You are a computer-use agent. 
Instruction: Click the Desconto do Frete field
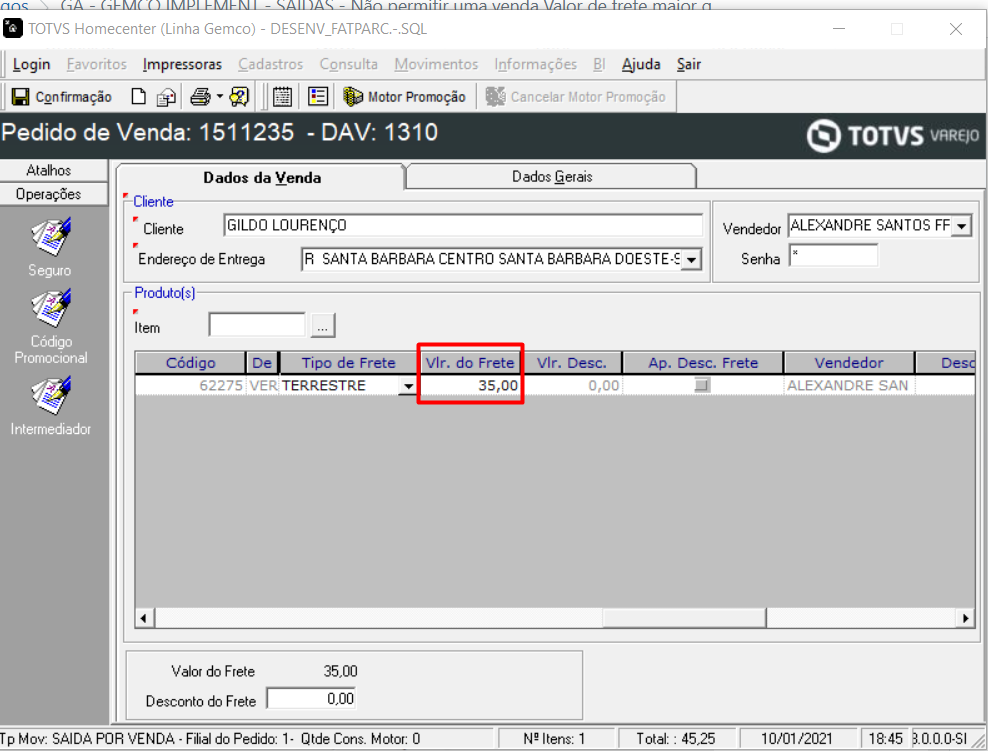tap(311, 699)
